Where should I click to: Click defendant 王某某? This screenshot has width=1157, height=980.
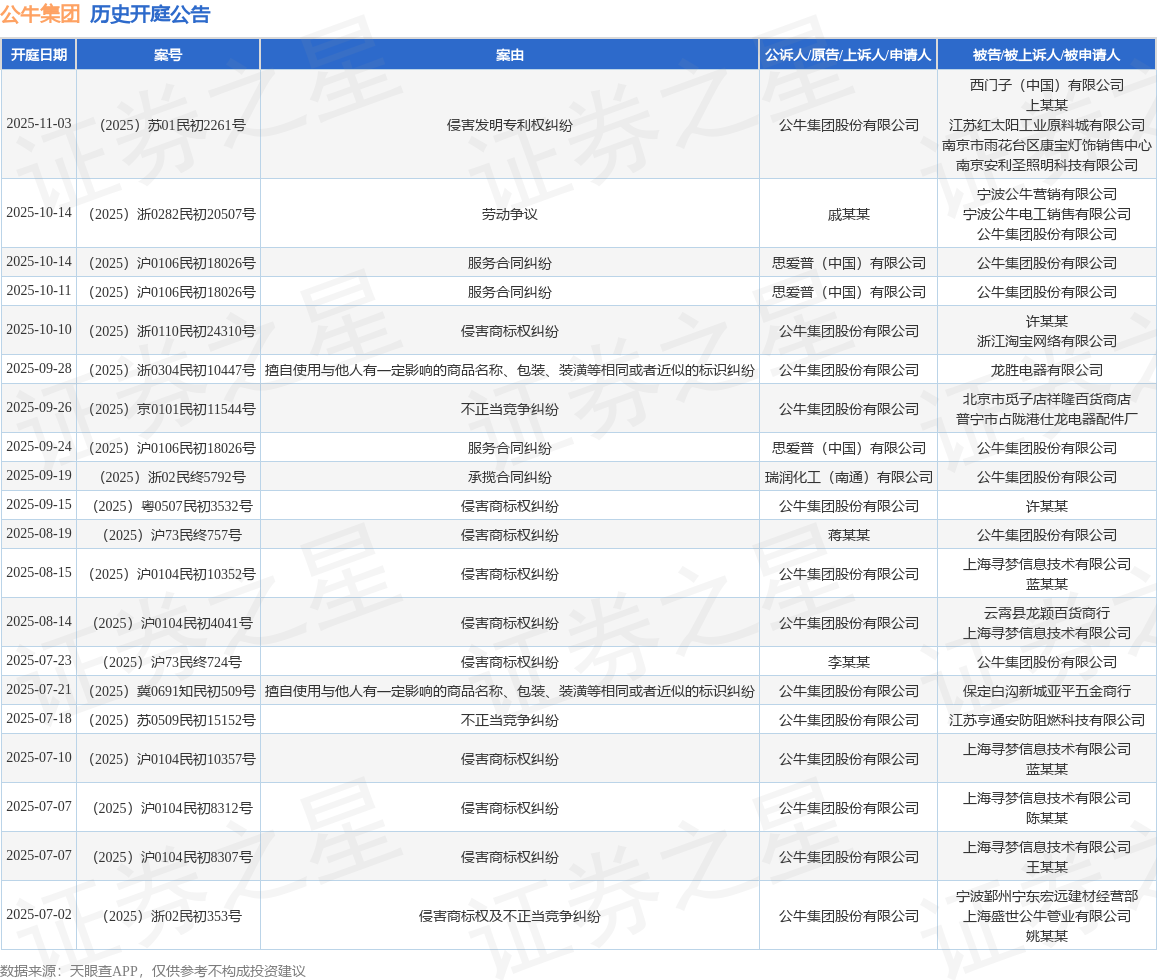(x=1047, y=867)
